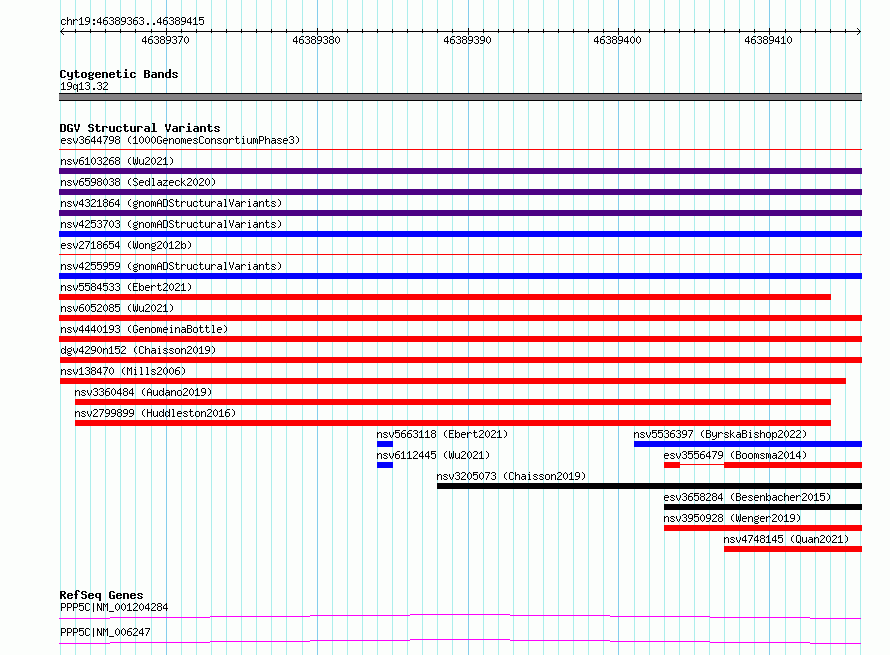Viewport: 890px width, 655px height.
Task: Click the nsv4255959 (gnomADStructuralVariants) label
Action: [171, 266]
